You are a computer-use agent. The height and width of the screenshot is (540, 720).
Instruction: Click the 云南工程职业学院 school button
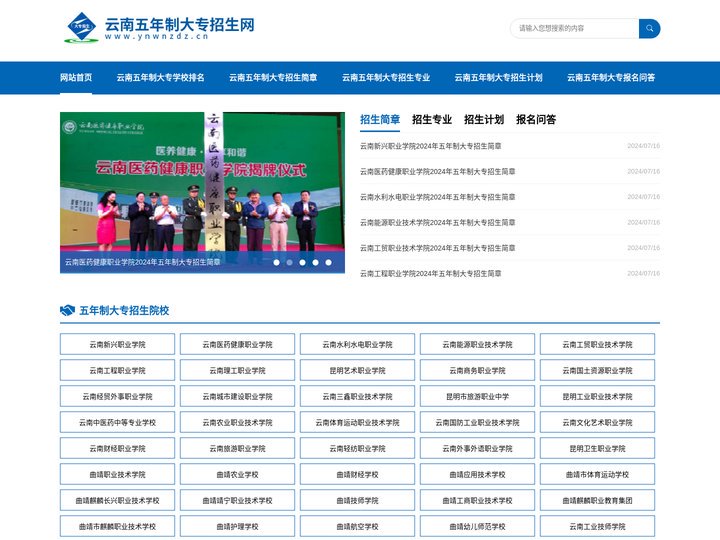click(x=118, y=370)
